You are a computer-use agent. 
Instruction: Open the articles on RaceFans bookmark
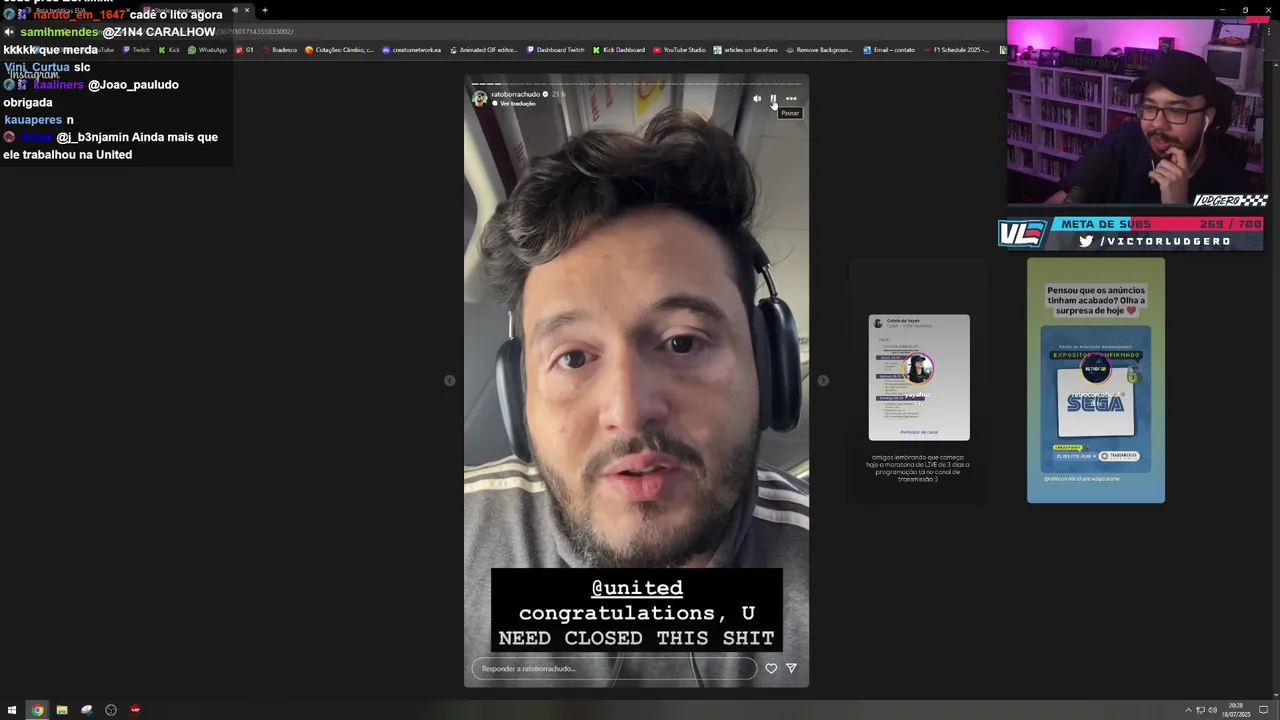point(746,50)
